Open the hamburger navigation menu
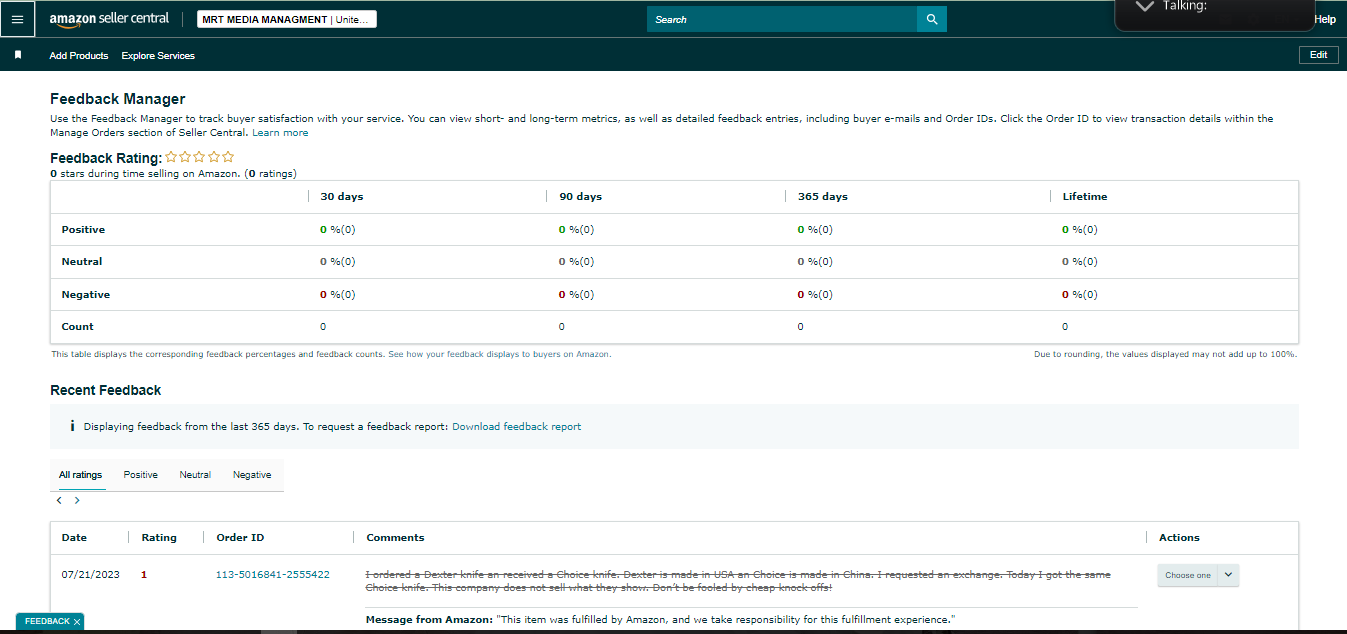This screenshot has height=634, width=1347. 17,19
